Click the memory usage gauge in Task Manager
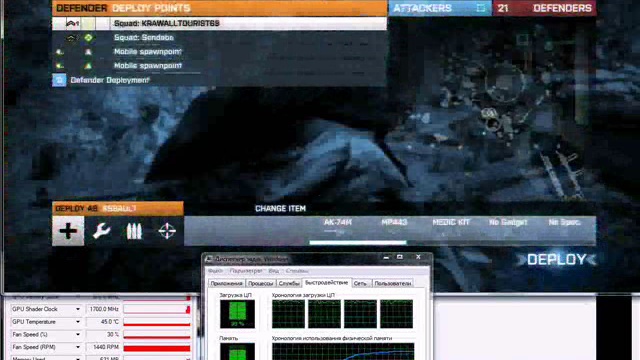Viewport: 640px width, 360px height. (x=237, y=351)
